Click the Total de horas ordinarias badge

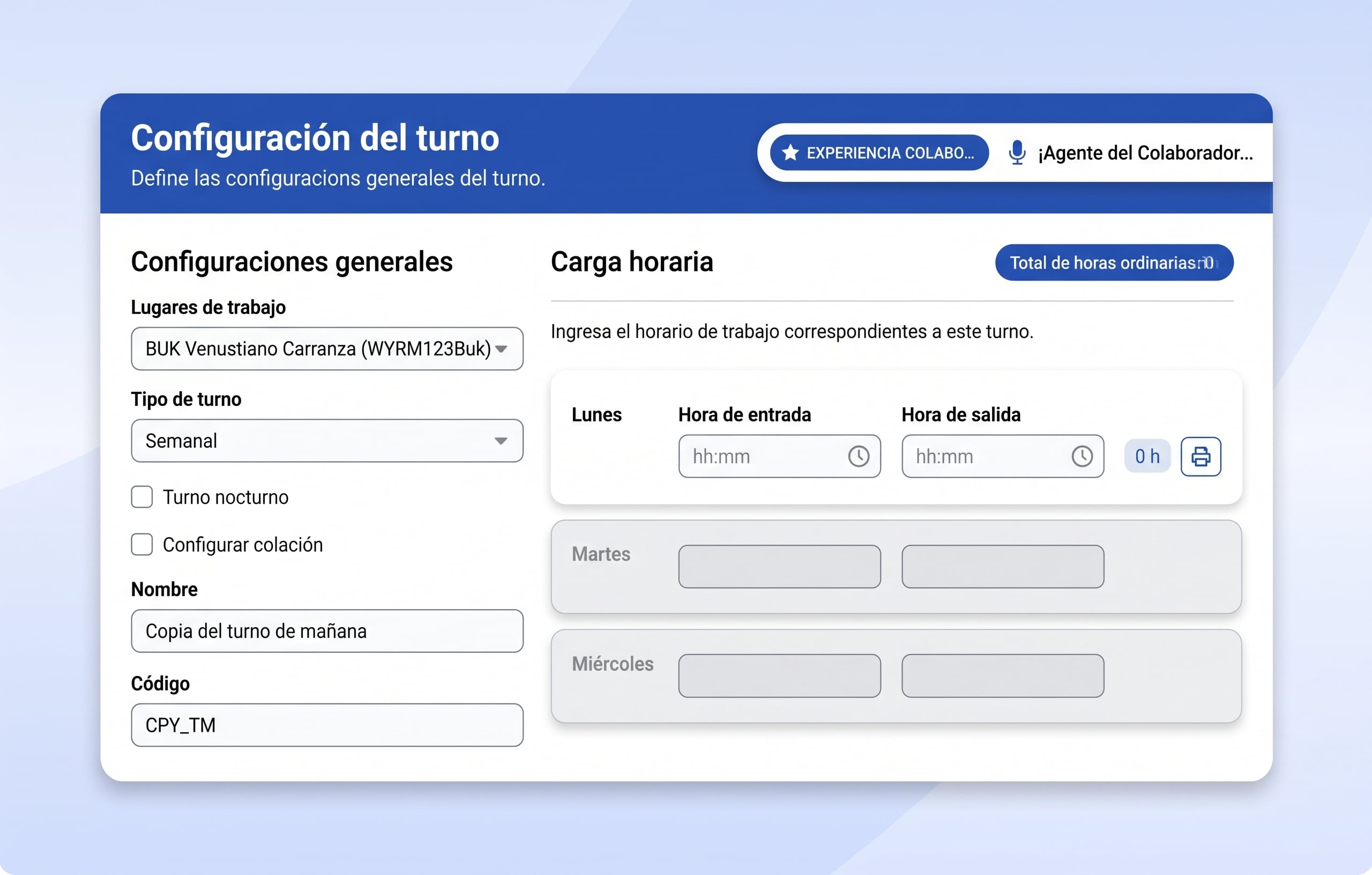click(1114, 263)
